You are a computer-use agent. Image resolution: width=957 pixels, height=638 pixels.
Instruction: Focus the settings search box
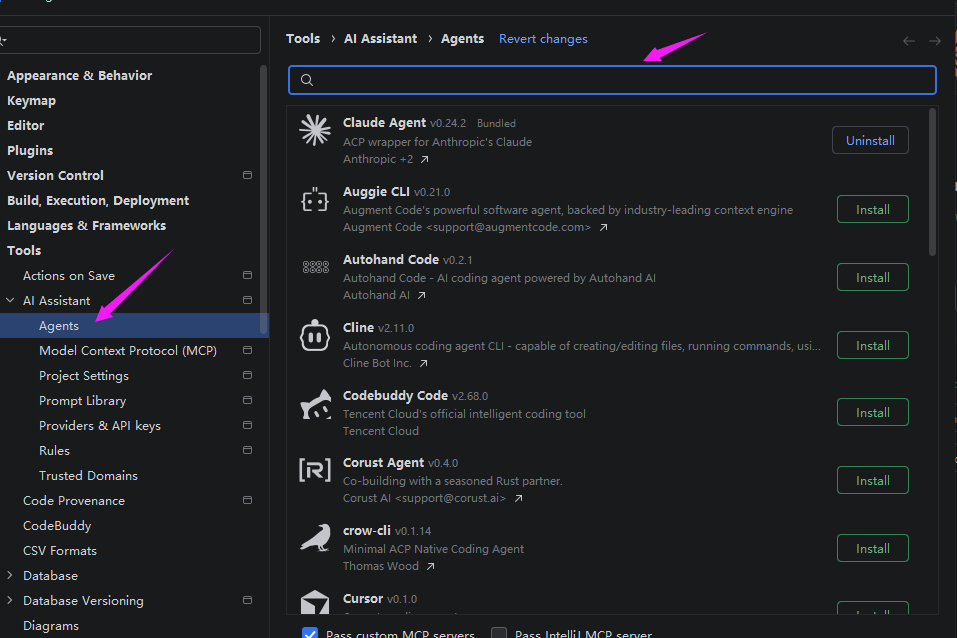[130, 40]
